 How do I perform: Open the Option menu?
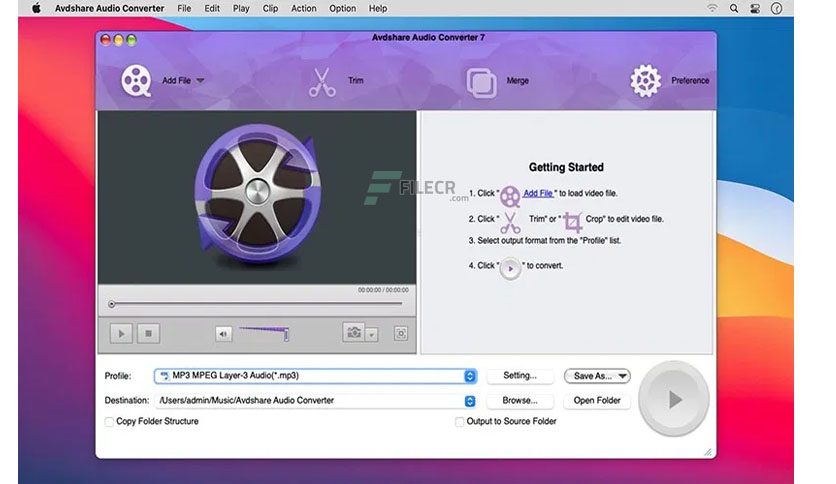tap(342, 9)
